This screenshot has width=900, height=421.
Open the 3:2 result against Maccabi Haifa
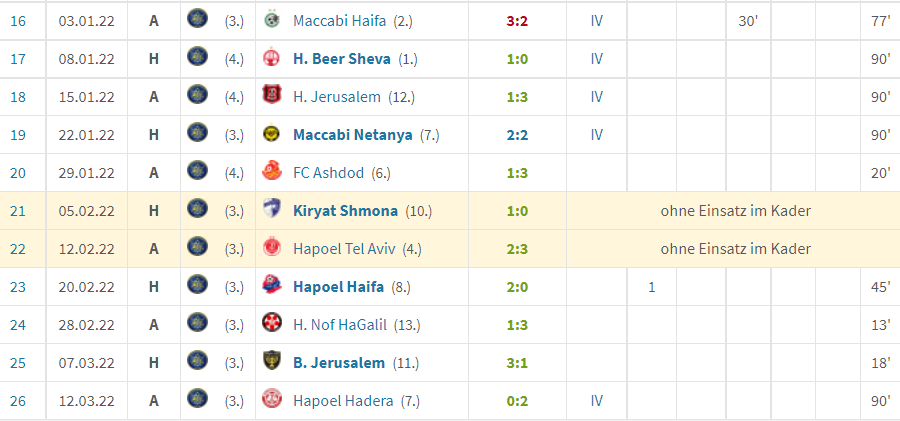517,21
